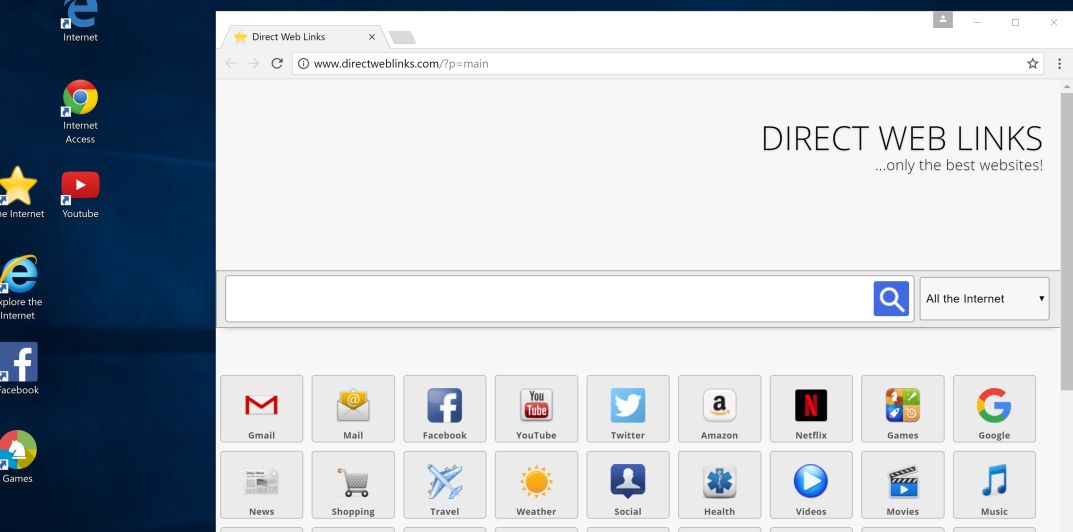The image size is (1073, 532).
Task: Click the DIRECT WEB LINKS heading
Action: 902,139
